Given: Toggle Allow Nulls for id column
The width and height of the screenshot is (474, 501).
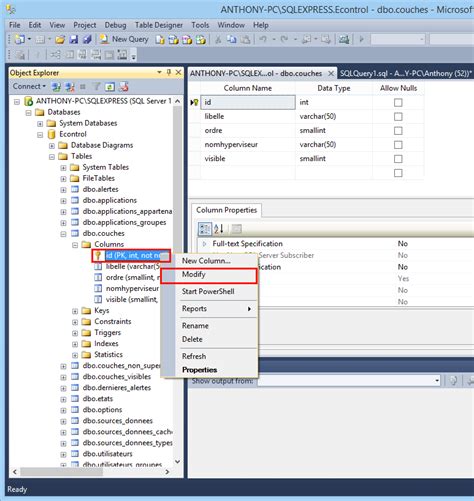Looking at the screenshot, I should point(398,103).
